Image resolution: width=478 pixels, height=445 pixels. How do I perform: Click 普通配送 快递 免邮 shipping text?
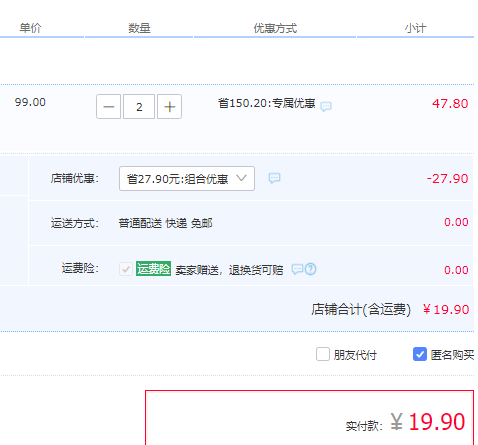165,223
